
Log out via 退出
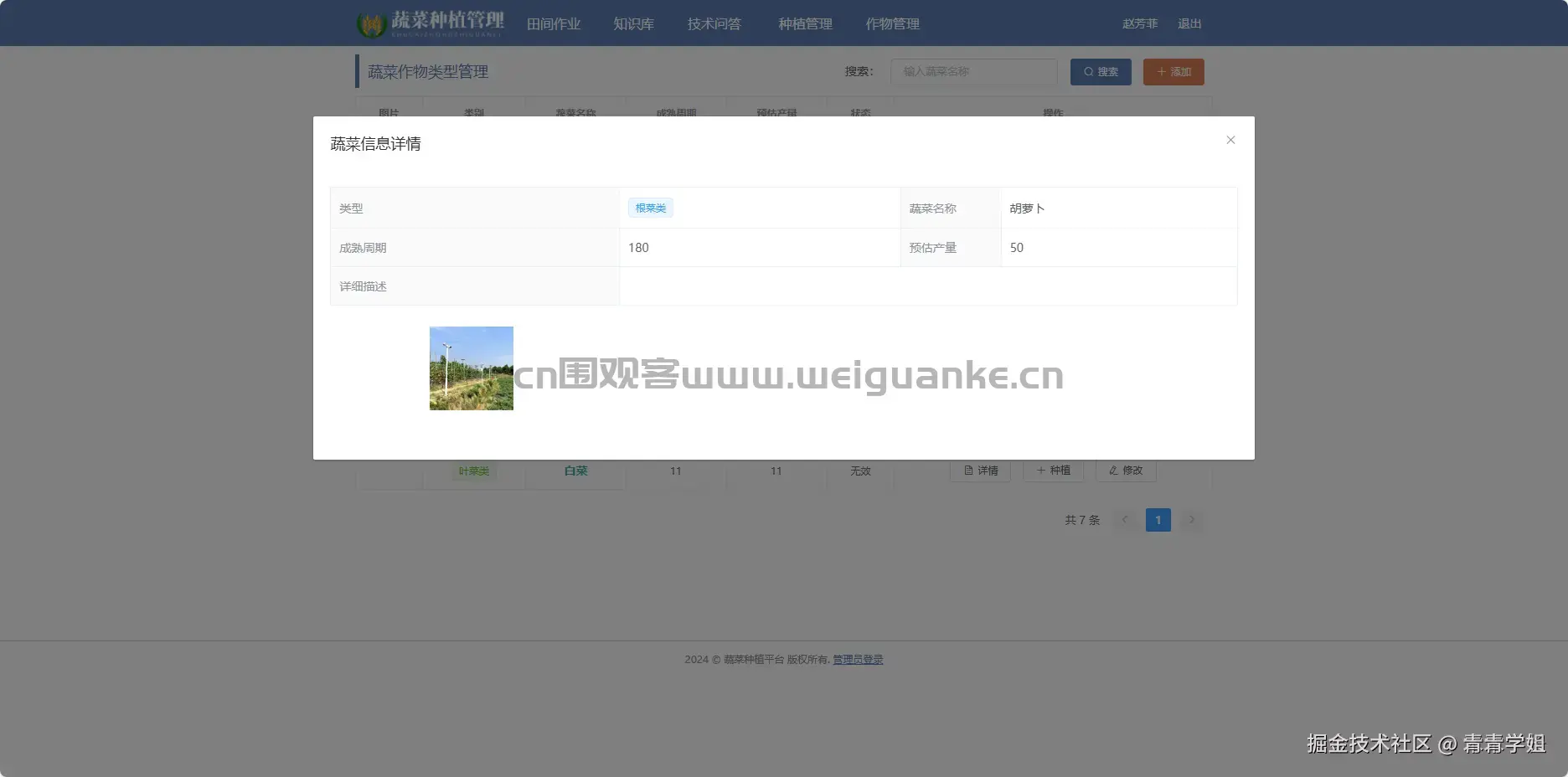pyautogui.click(x=1189, y=23)
